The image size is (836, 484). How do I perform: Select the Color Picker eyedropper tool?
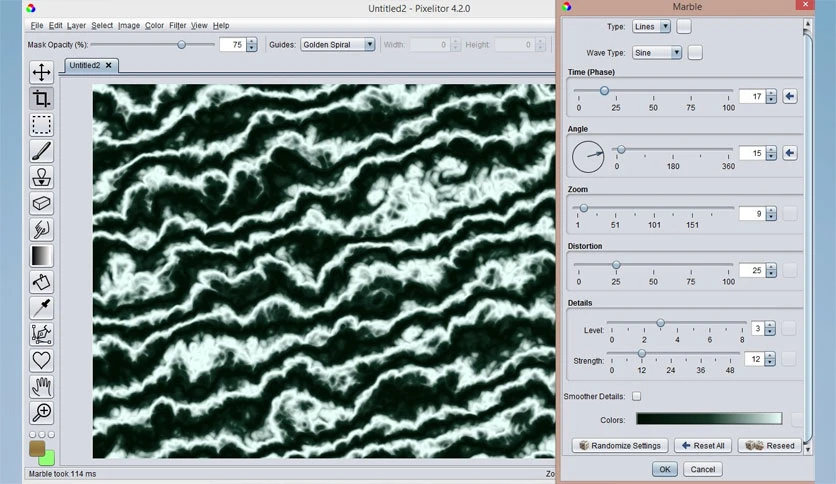tap(41, 308)
